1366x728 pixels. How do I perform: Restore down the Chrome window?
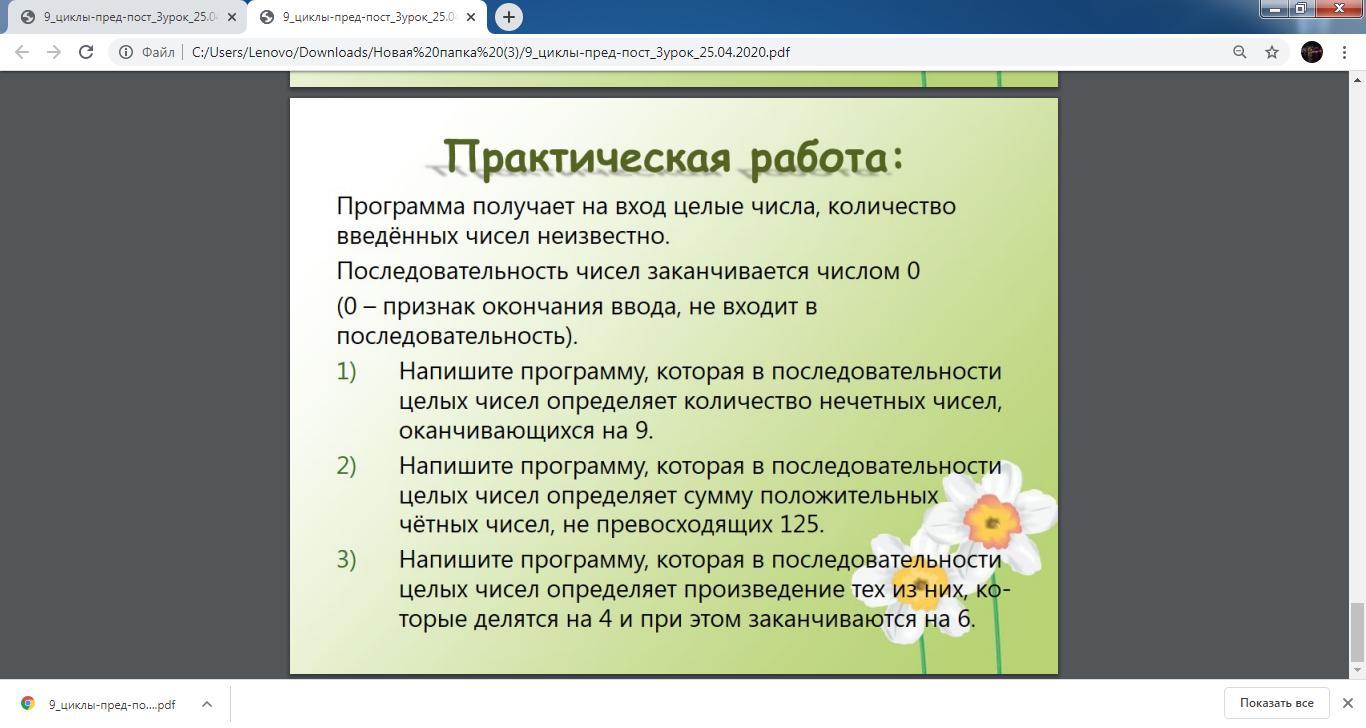[x=1301, y=9]
